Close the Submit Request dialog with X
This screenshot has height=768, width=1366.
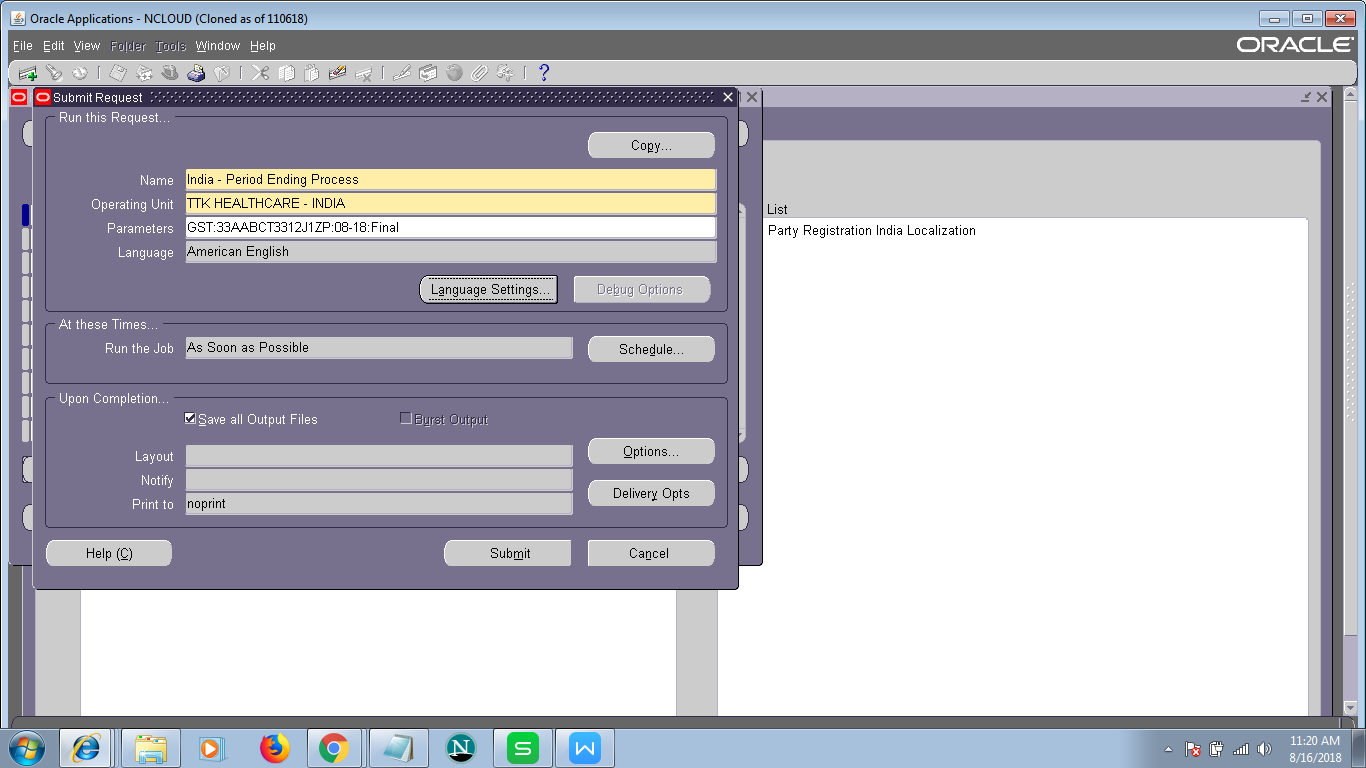click(x=728, y=97)
